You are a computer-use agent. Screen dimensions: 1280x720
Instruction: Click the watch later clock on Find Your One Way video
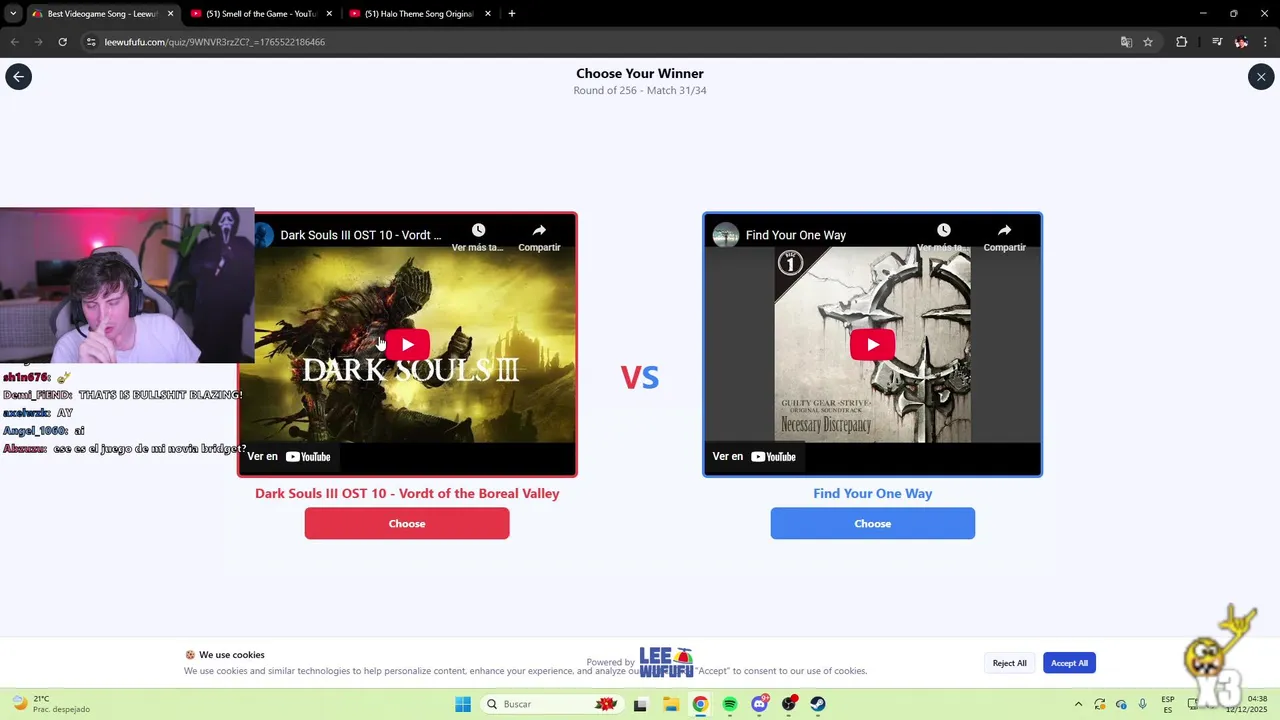[943, 230]
